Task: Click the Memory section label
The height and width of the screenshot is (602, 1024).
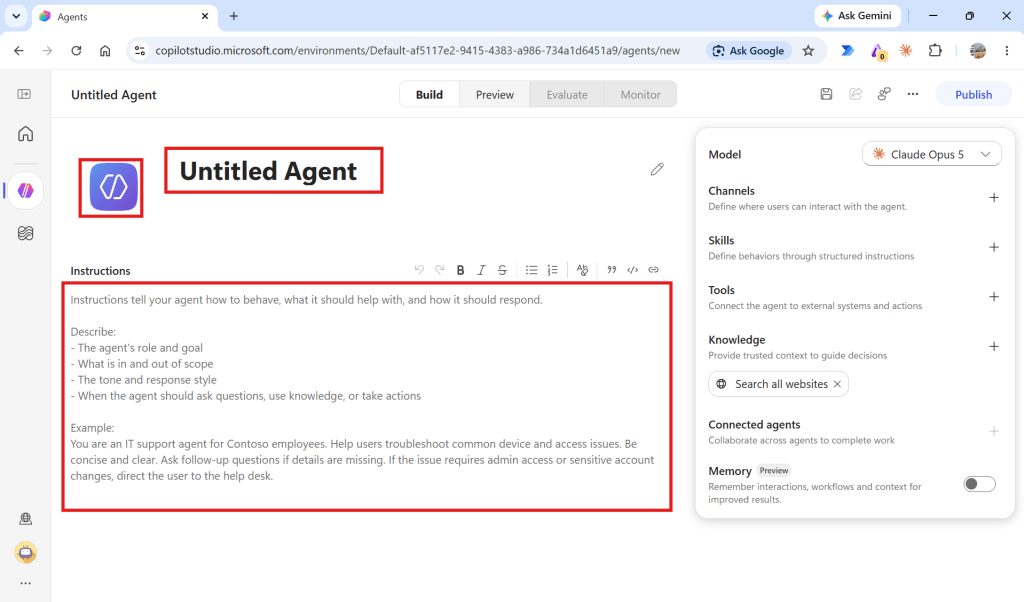Action: [x=729, y=471]
